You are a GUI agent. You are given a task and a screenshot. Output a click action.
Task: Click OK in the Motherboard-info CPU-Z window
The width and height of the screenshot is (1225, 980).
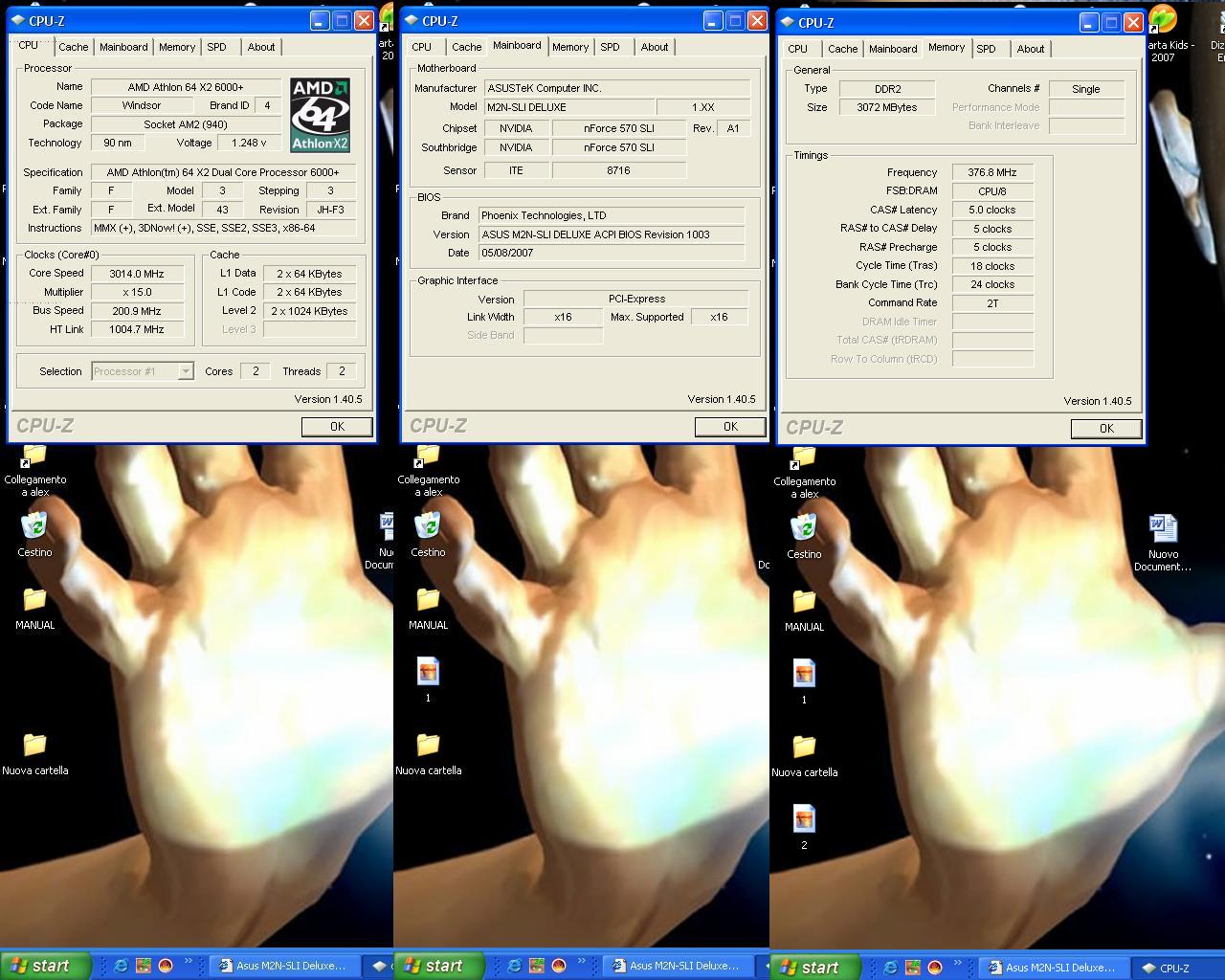[730, 427]
